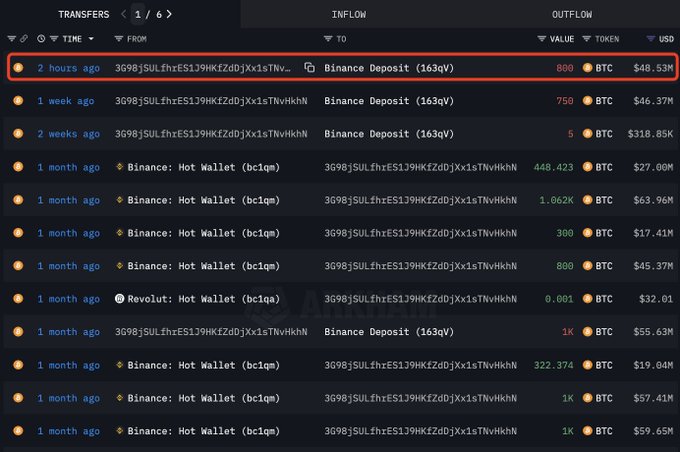Viewport: 680px width, 452px height.
Task: Open Binance Deposit (163qV) in the 750 BTC row
Action: [389, 101]
